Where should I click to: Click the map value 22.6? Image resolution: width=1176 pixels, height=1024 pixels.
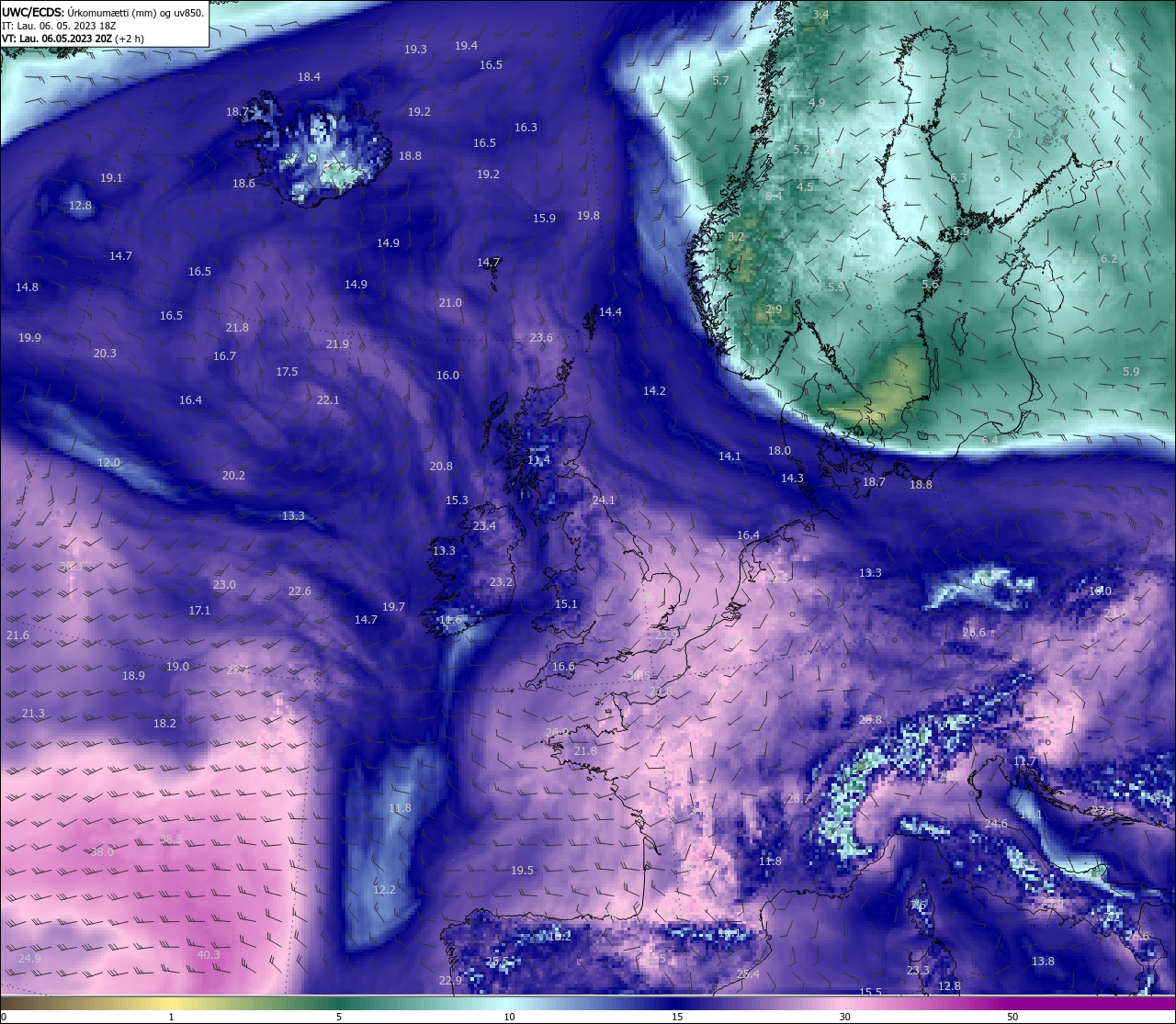pos(300,591)
